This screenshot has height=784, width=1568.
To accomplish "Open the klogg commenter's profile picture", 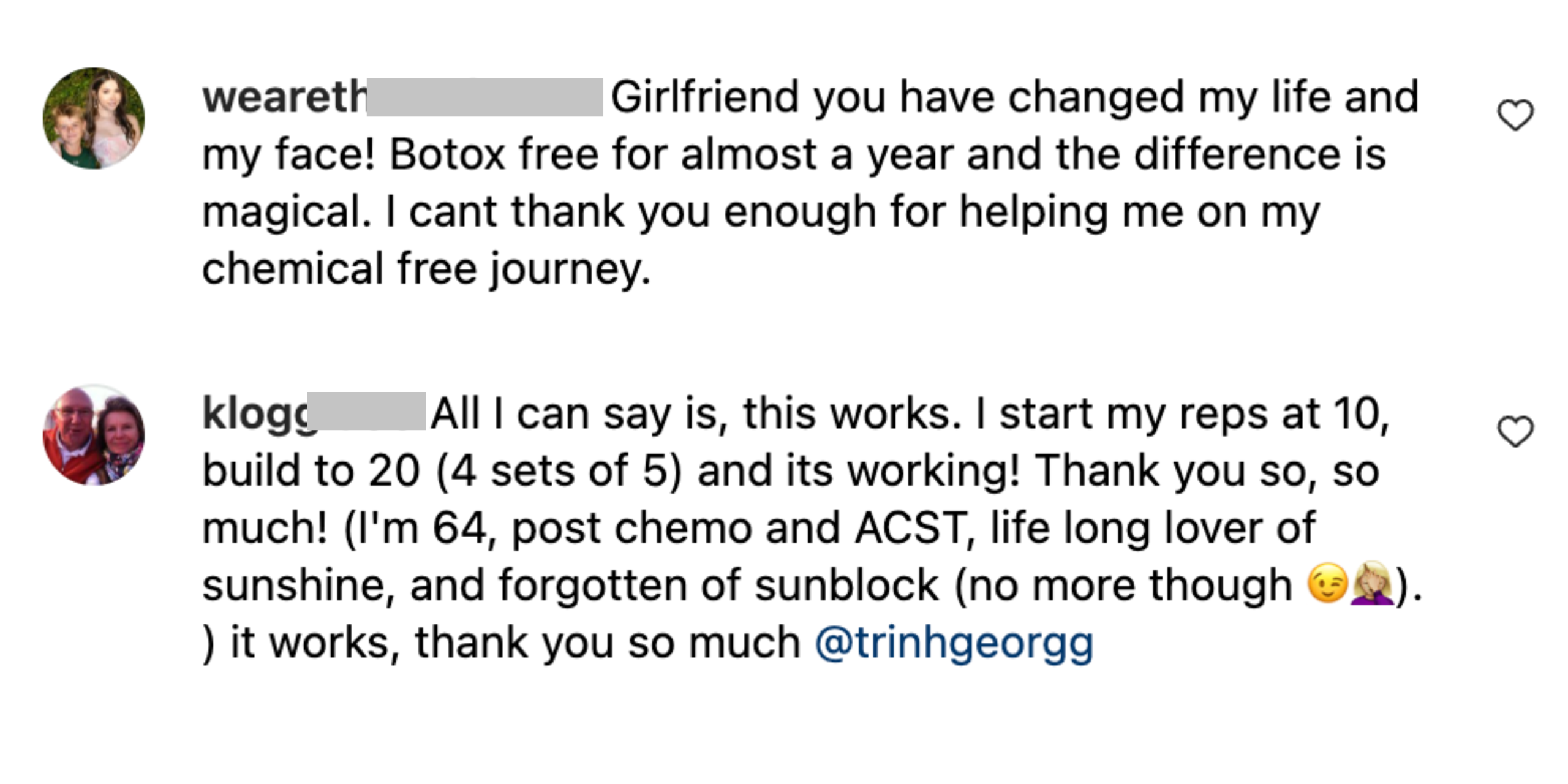I will (94, 435).
